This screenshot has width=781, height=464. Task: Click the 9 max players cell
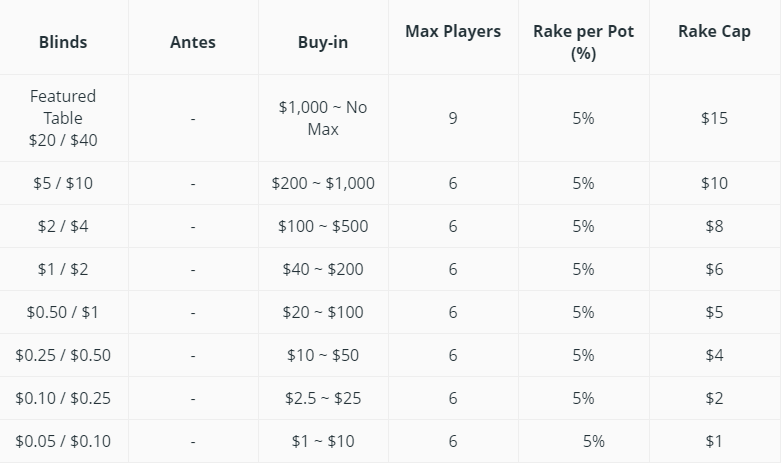[453, 118]
